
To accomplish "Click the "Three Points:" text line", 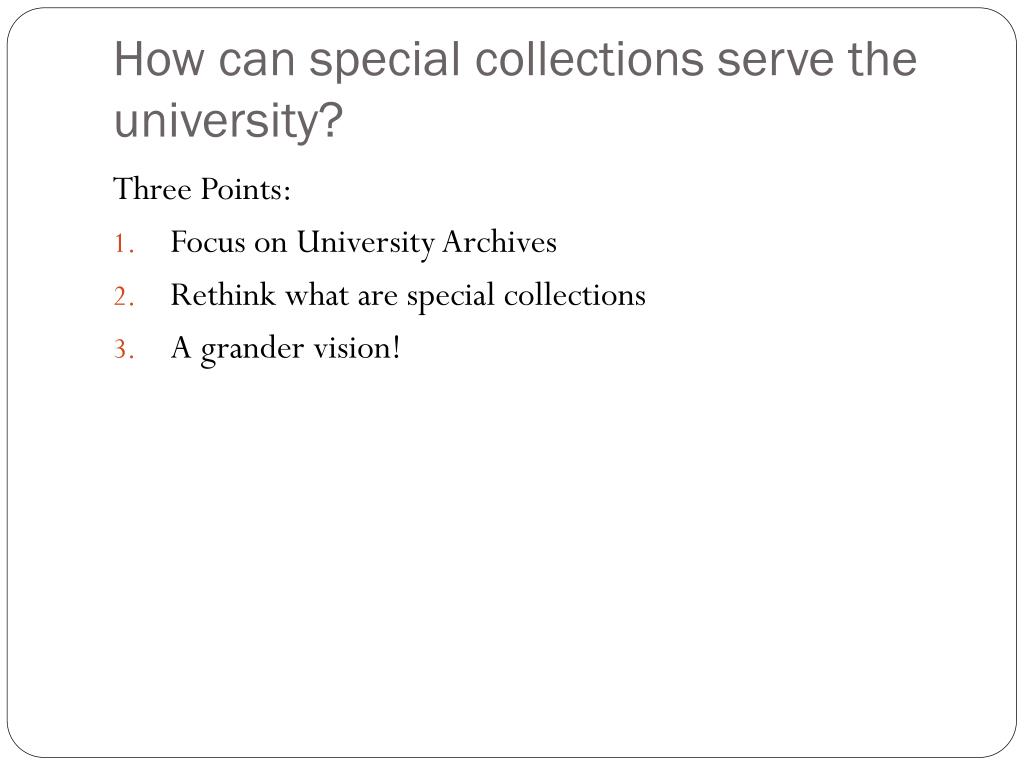I will 202,189.
